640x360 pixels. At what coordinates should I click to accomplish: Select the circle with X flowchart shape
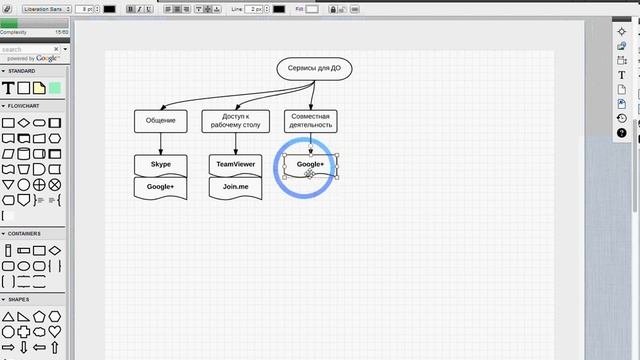coord(55,185)
